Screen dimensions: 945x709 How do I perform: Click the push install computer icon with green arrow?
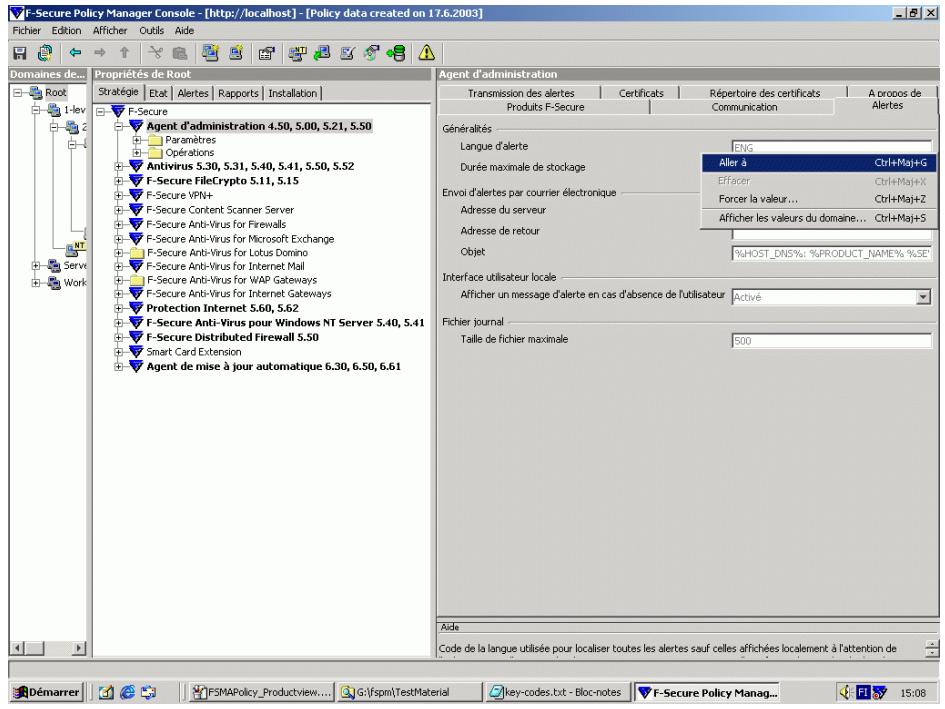pos(322,53)
